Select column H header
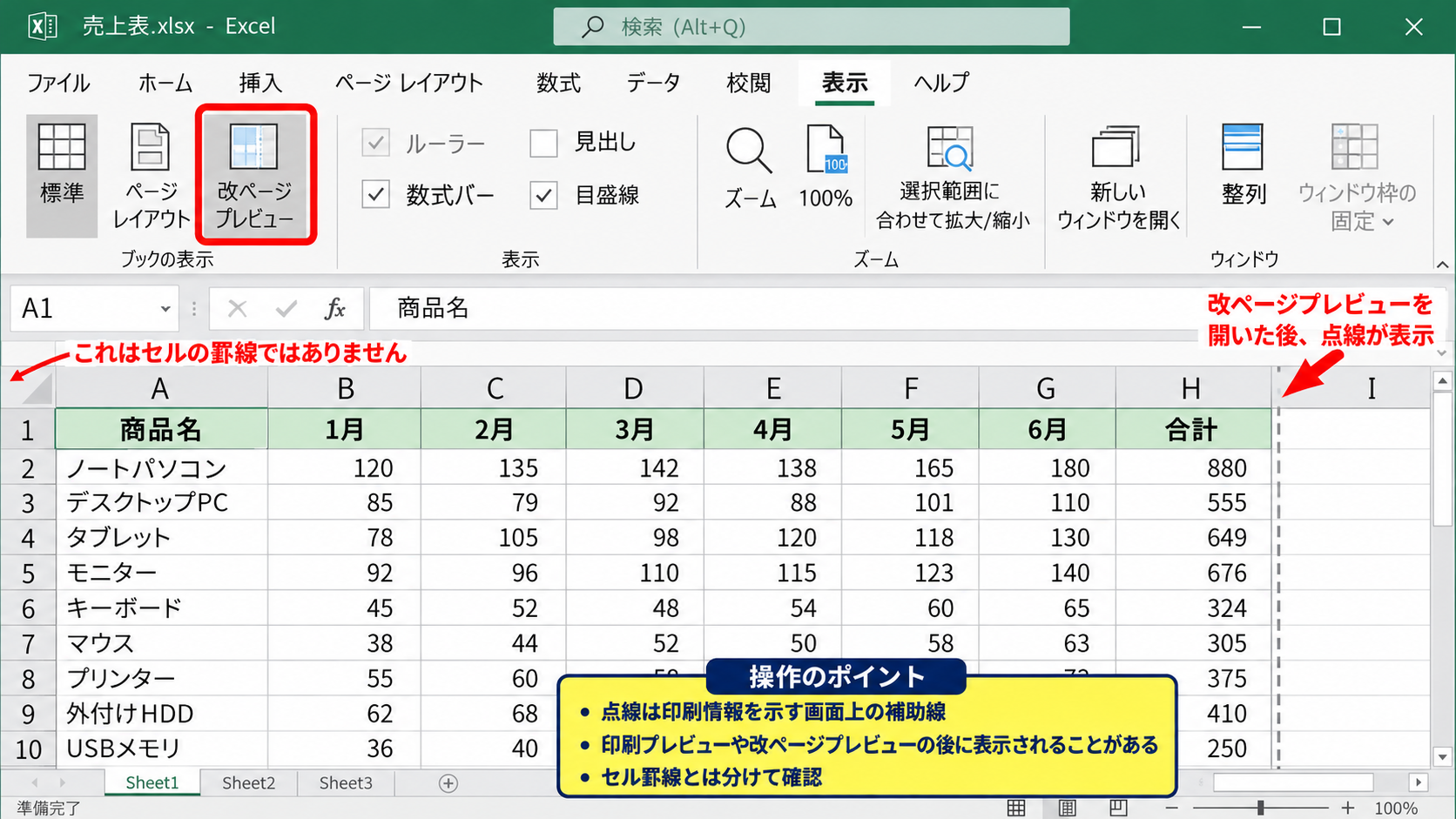 point(1192,388)
